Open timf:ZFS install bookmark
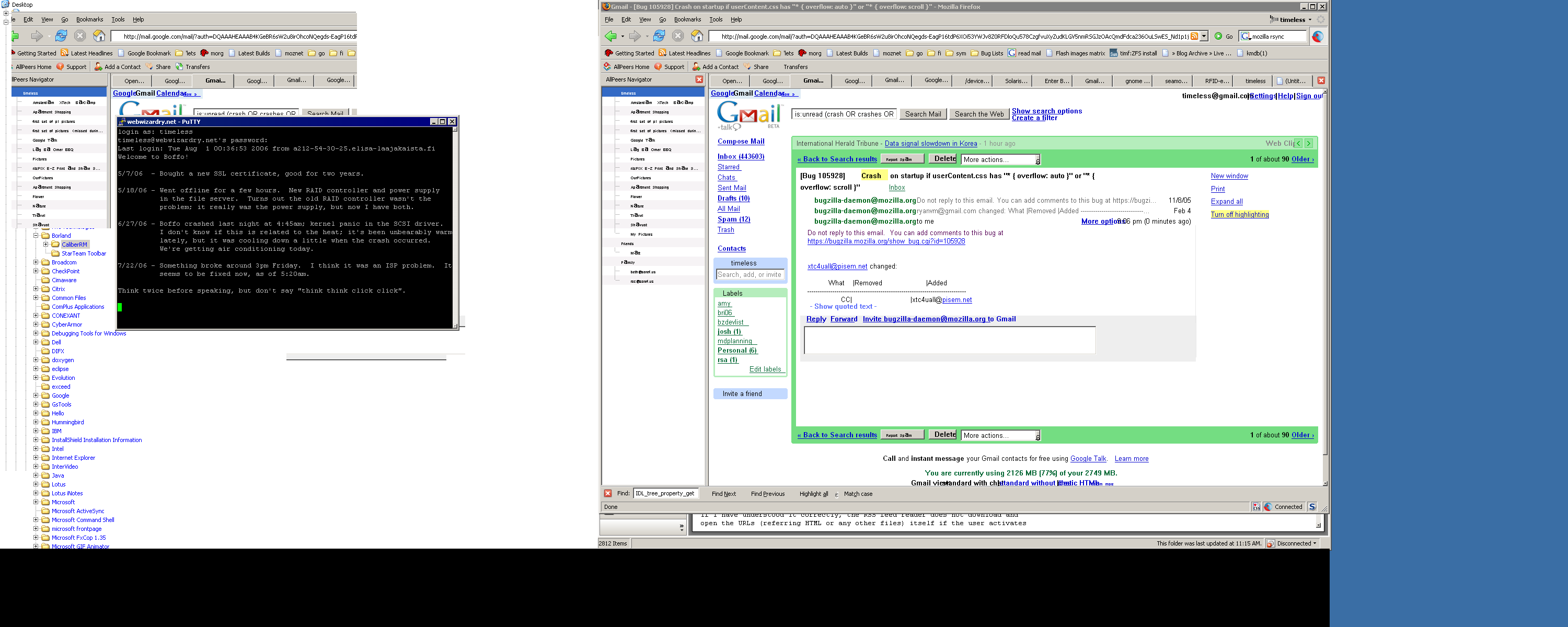Image resolution: width=1568 pixels, height=627 pixels. coord(1133,53)
